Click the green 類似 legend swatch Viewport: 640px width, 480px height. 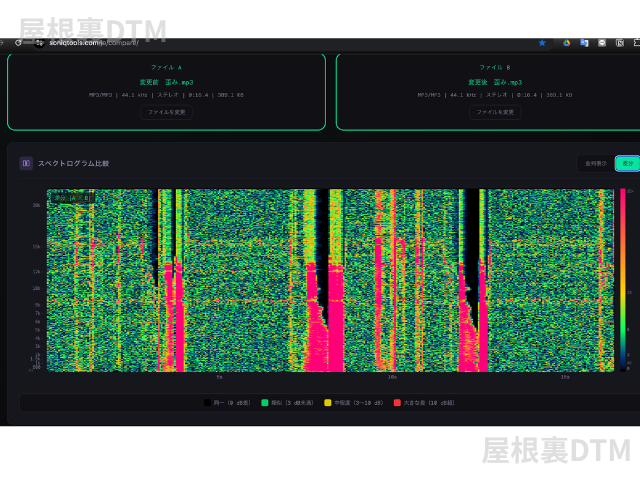tap(264, 403)
